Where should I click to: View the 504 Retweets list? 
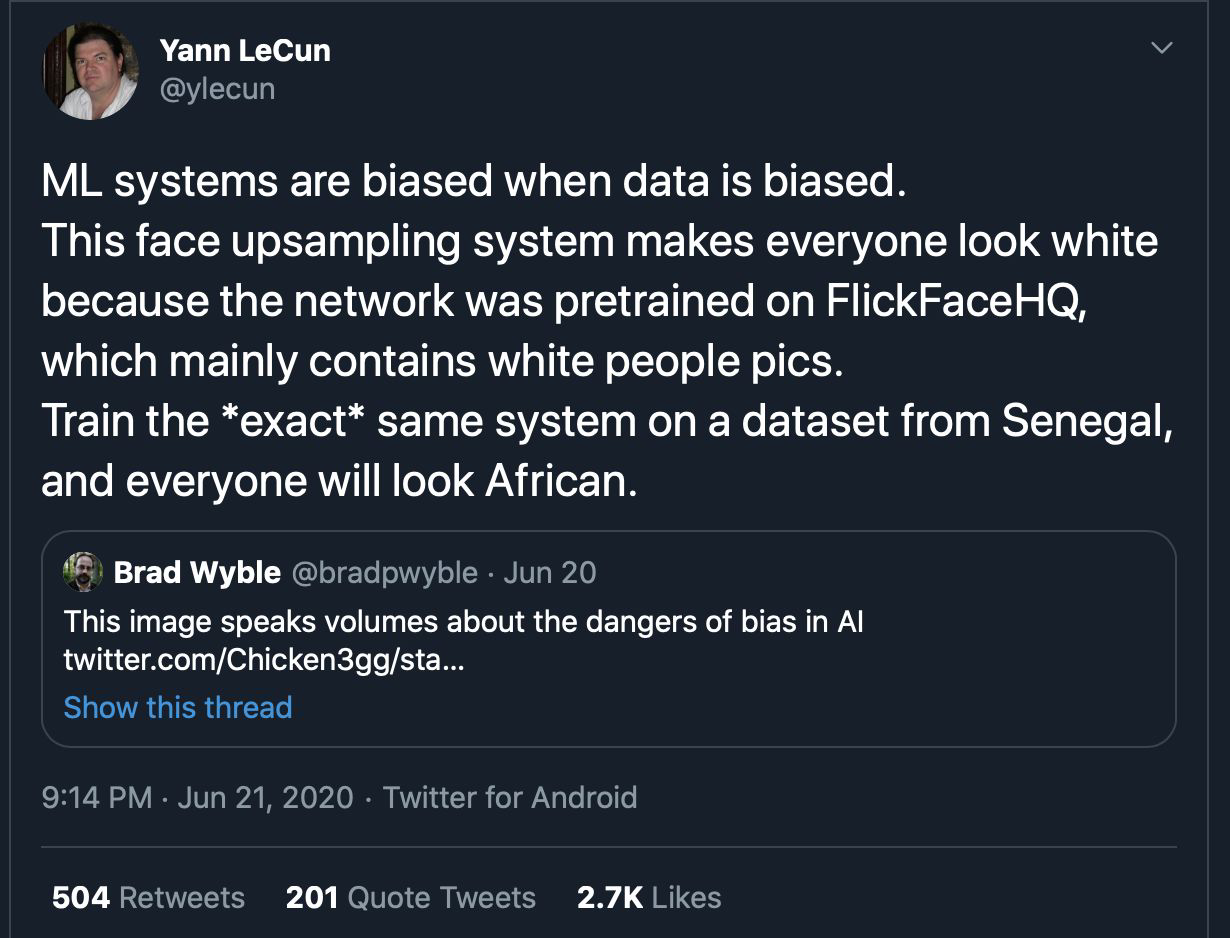(148, 897)
